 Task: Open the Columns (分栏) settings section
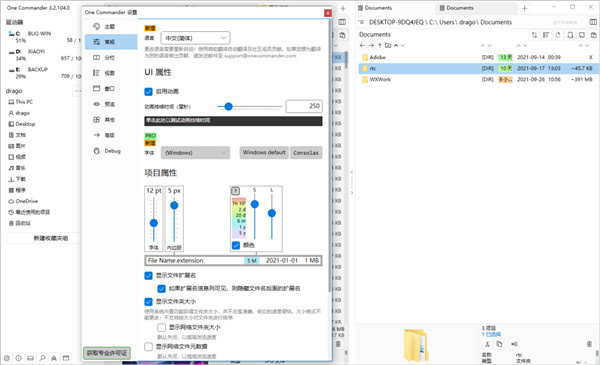pos(111,57)
